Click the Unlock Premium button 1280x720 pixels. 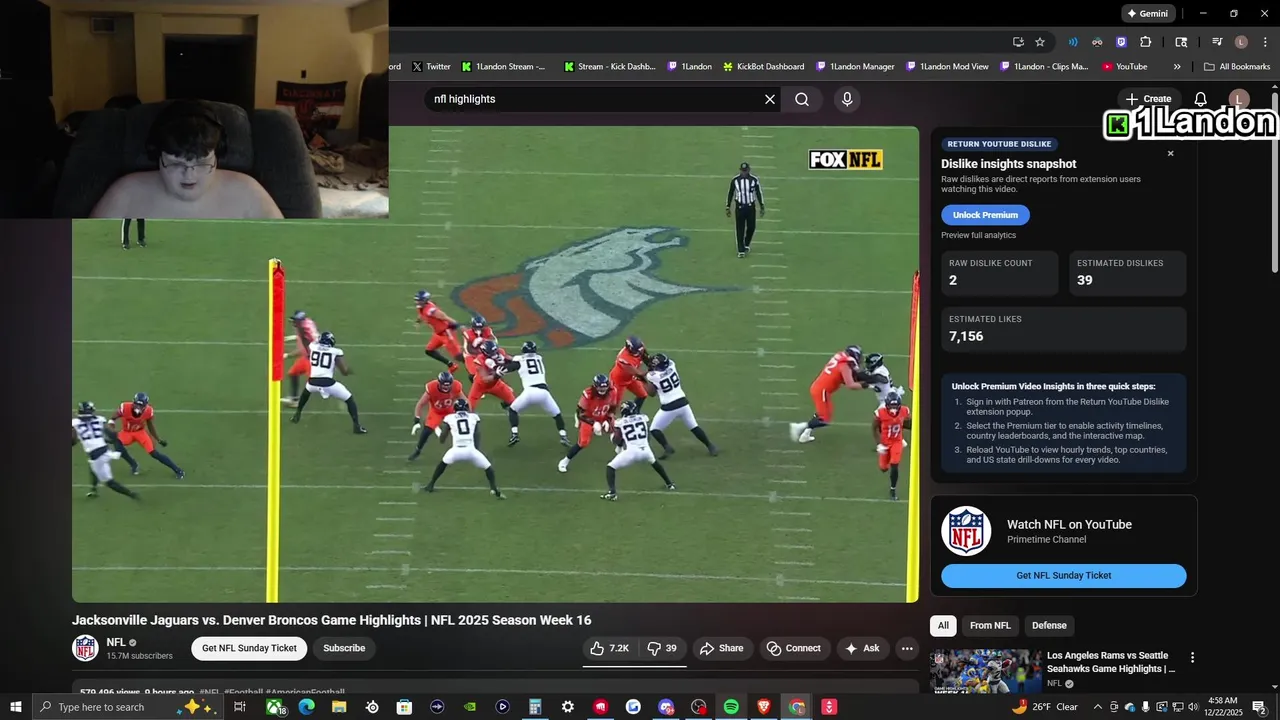[985, 215]
